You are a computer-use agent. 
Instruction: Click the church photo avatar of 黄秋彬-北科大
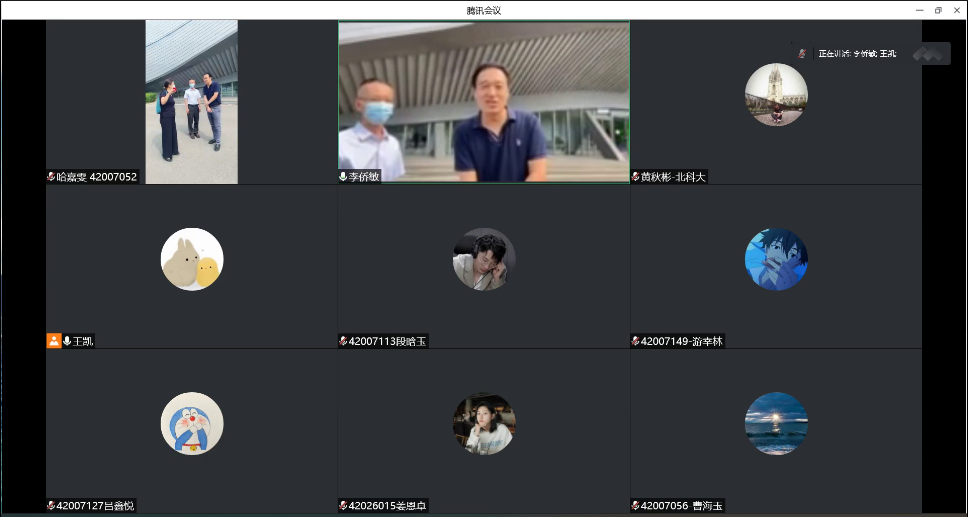coord(776,94)
